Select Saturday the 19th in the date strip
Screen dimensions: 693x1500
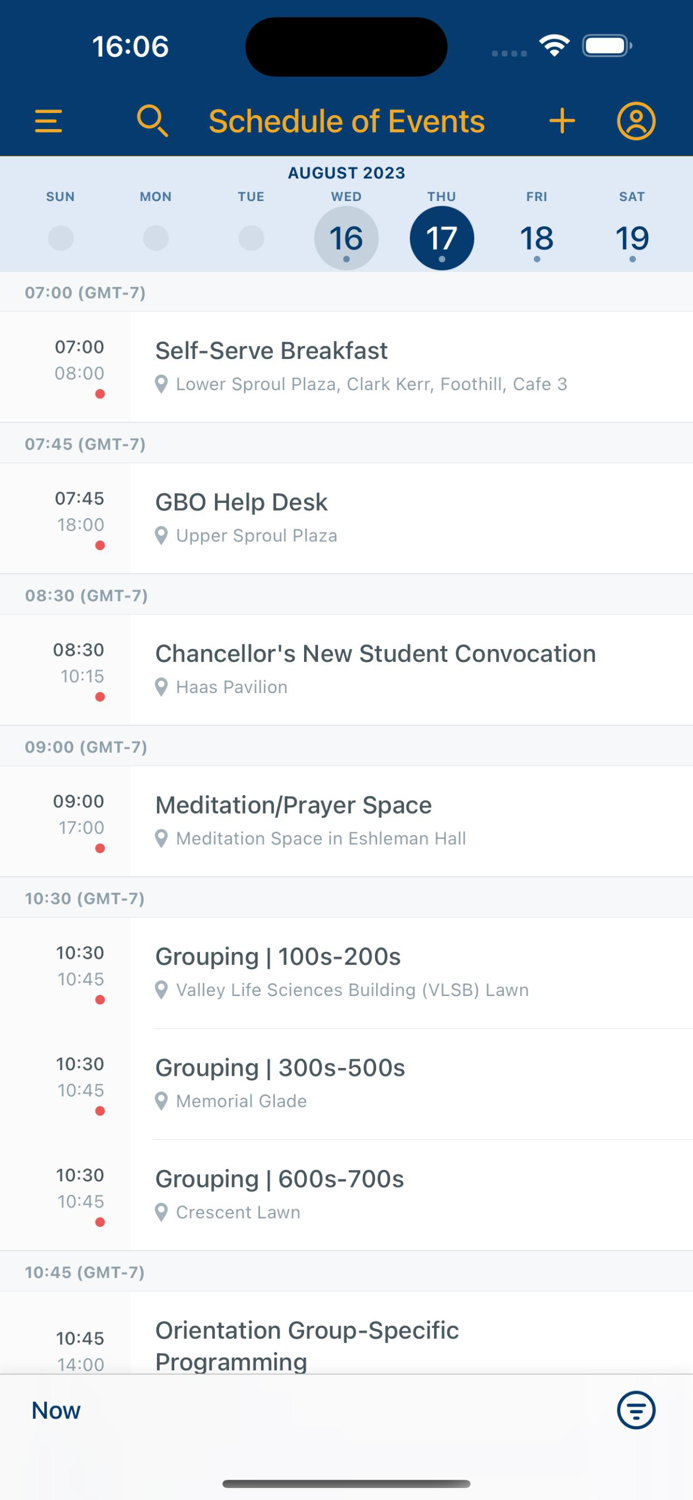click(632, 238)
